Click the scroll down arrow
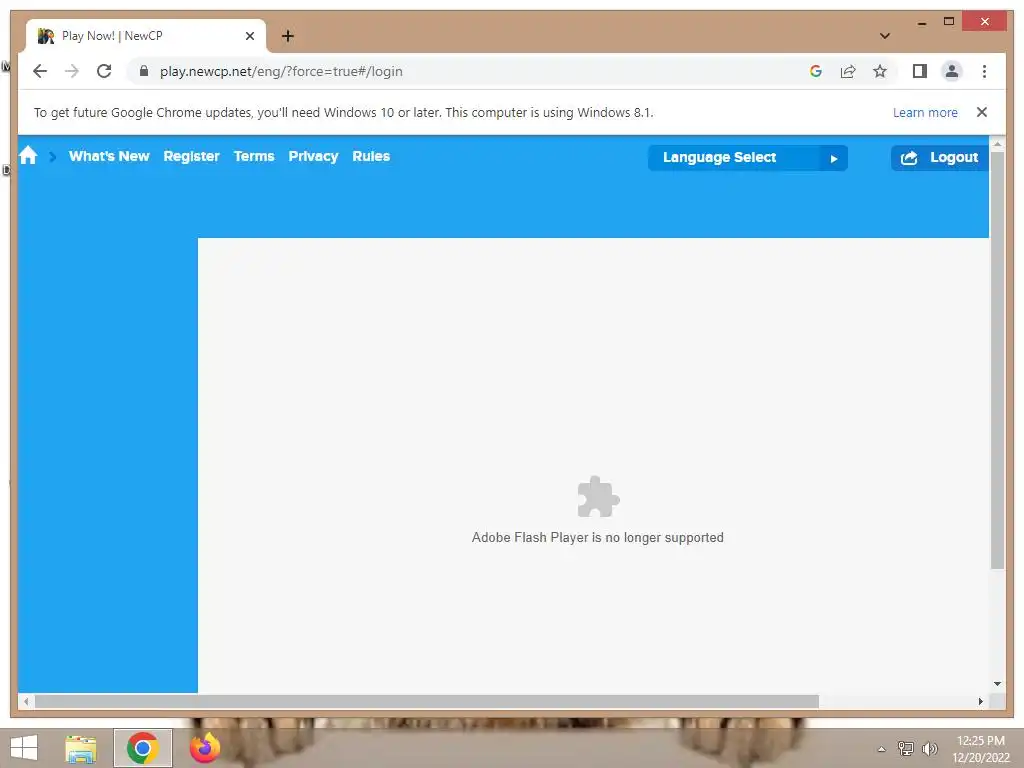This screenshot has width=1024, height=768. click(997, 684)
